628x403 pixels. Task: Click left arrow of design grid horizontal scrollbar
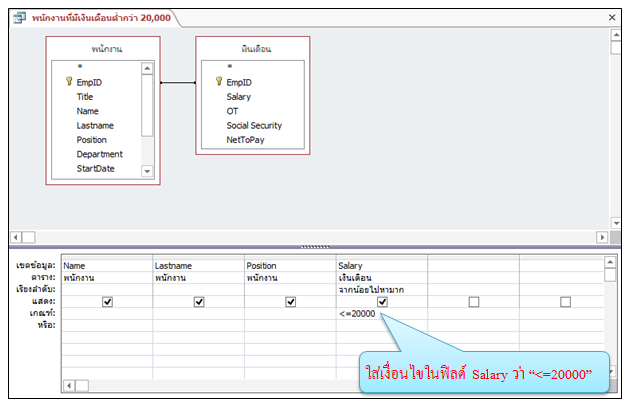point(69,386)
